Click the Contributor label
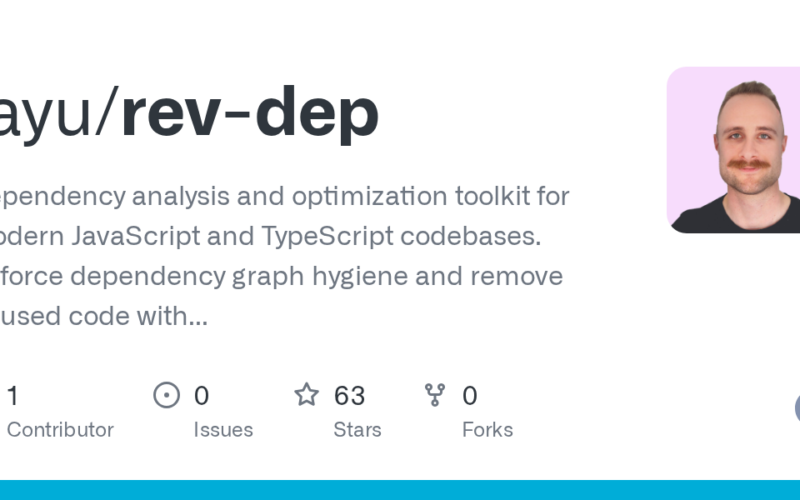Image resolution: width=800 pixels, height=500 pixels. (x=60, y=430)
